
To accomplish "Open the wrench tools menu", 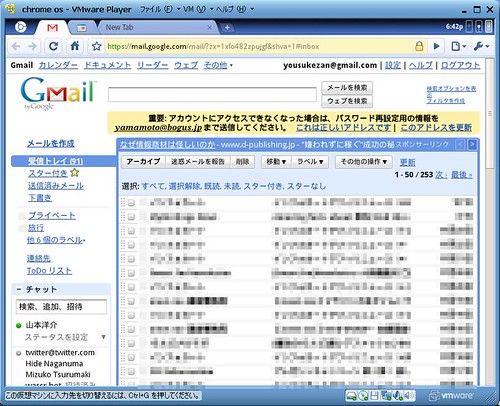I will click(x=481, y=46).
